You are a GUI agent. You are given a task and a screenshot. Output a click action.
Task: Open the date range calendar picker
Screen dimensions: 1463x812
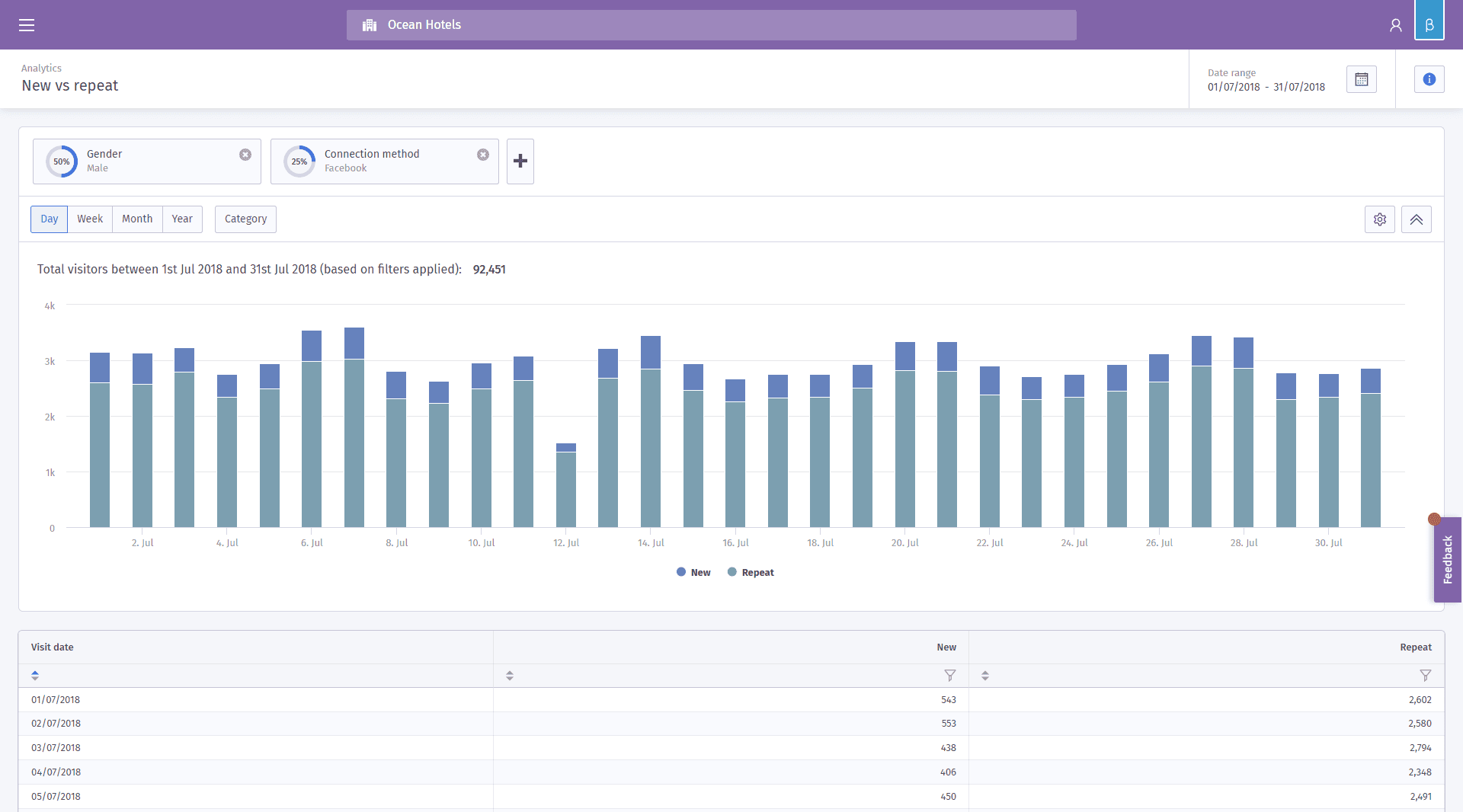click(x=1361, y=79)
